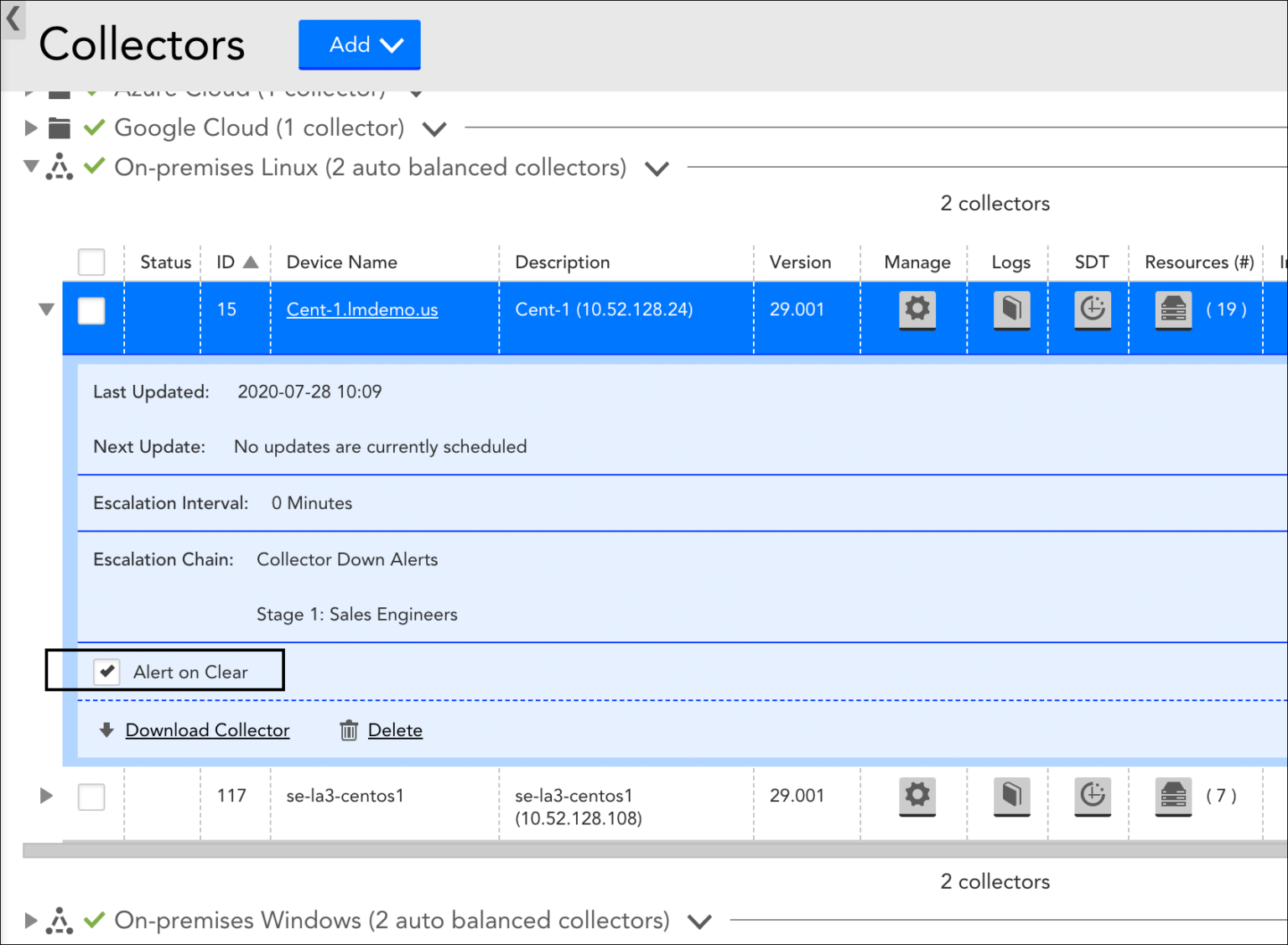Enable the Alert on Clear checkbox
The height and width of the screenshot is (945, 1288).
click(106, 671)
